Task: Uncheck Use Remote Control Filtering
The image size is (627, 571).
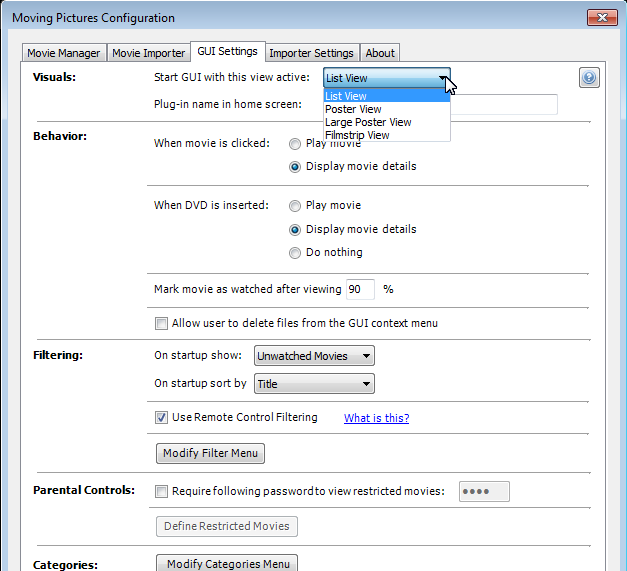Action: [161, 418]
